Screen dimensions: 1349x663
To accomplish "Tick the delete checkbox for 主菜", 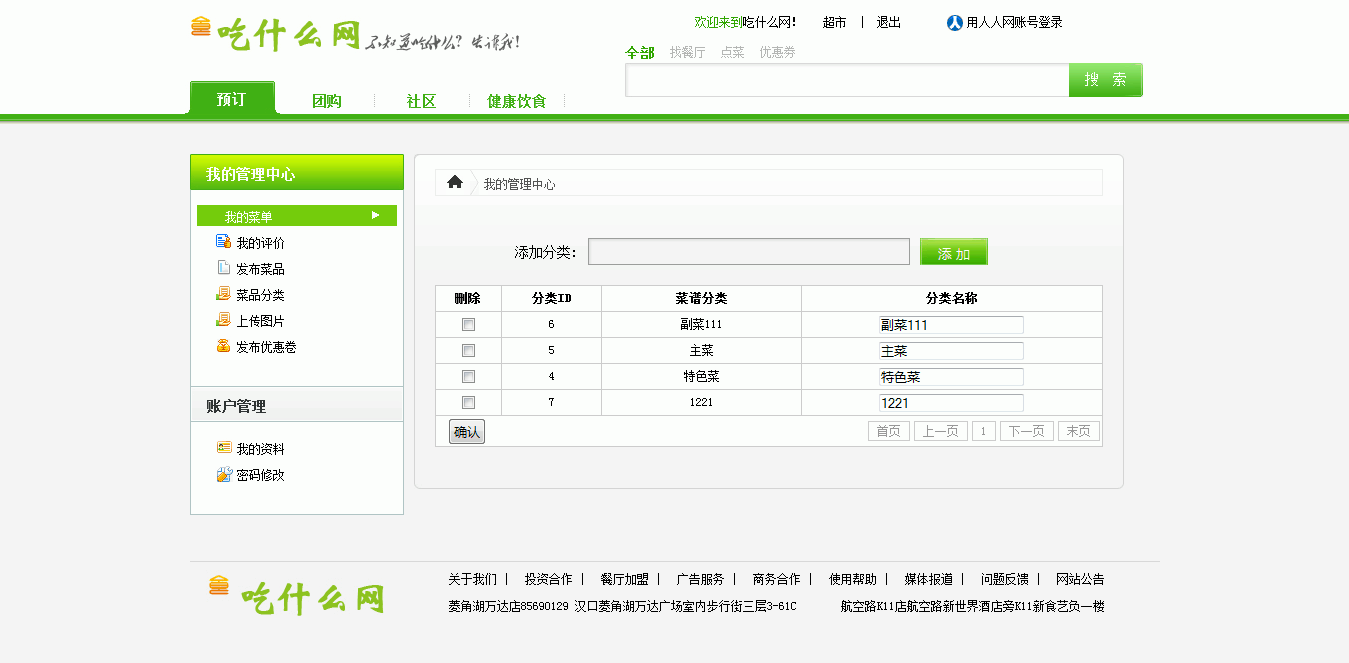I will click(468, 351).
